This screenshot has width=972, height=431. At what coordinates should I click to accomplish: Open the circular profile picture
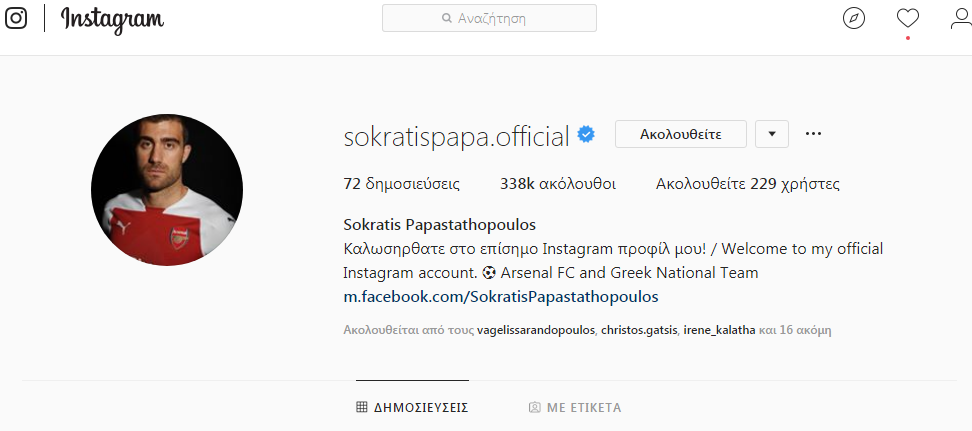(167, 190)
